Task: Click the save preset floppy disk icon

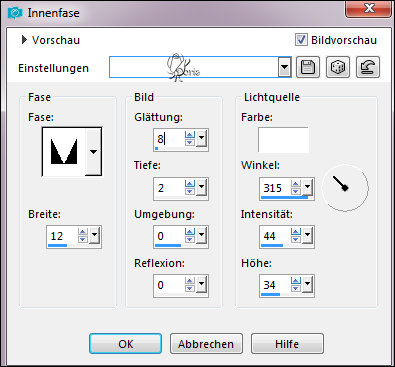Action: tap(308, 67)
